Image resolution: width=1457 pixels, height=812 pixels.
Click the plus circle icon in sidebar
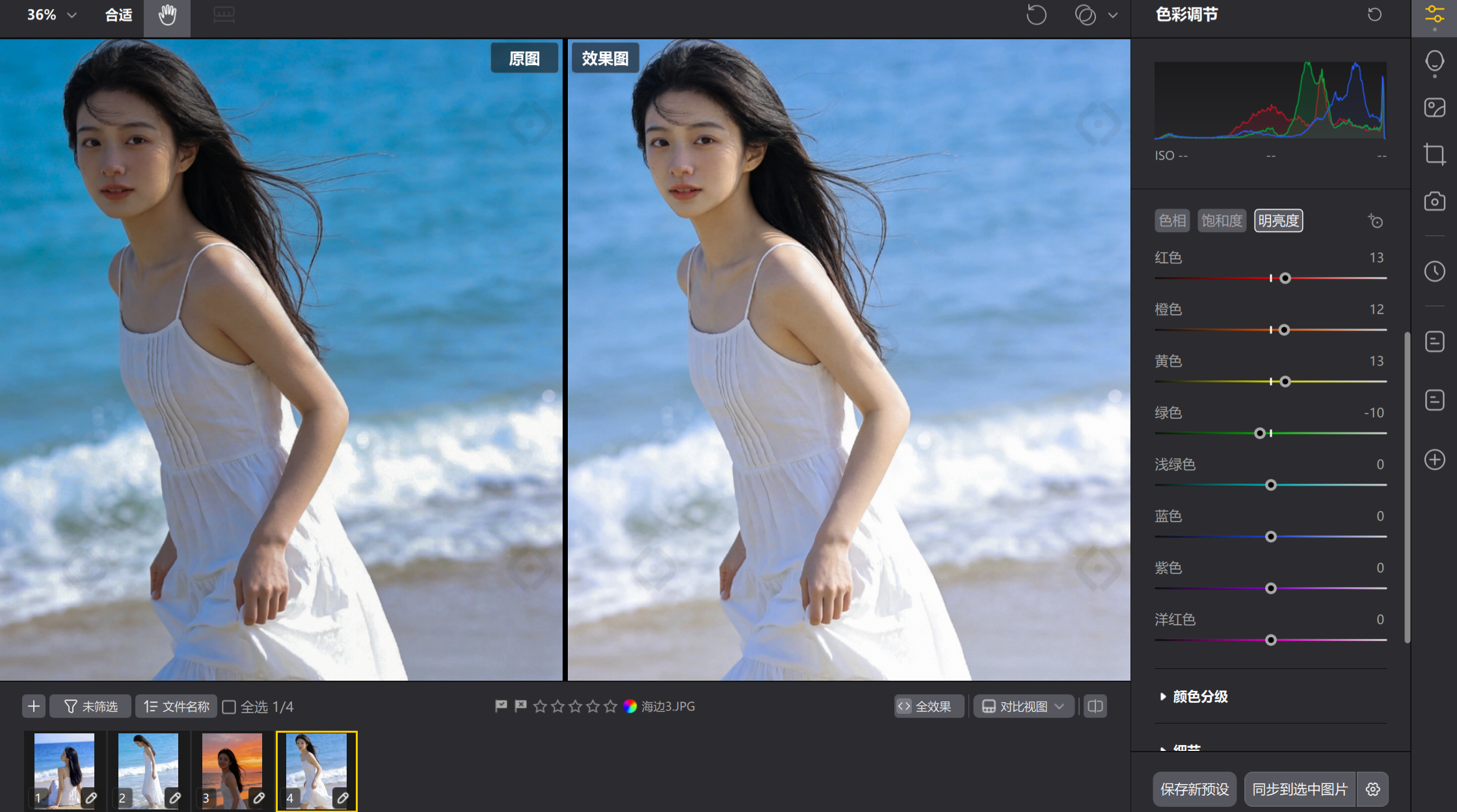point(1434,460)
